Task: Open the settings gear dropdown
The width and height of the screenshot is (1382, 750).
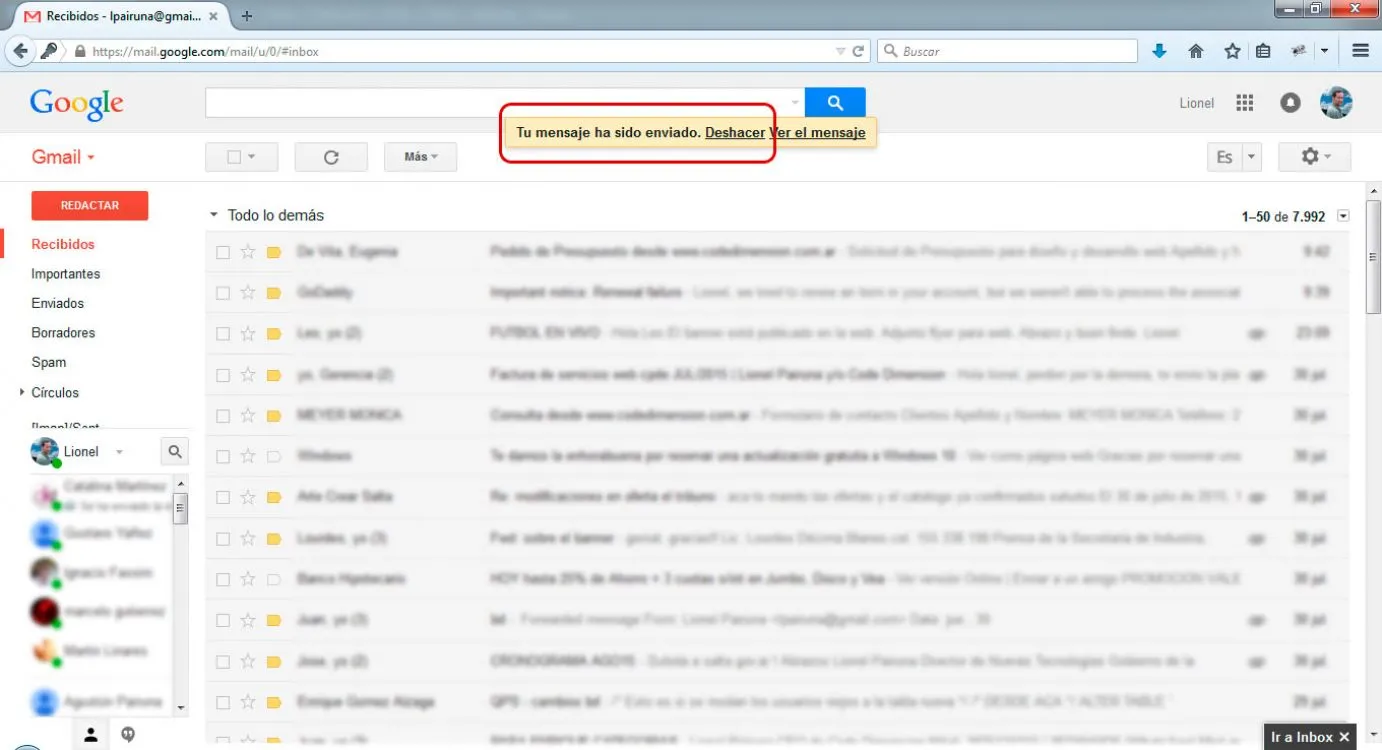Action: pyautogui.click(x=1313, y=157)
